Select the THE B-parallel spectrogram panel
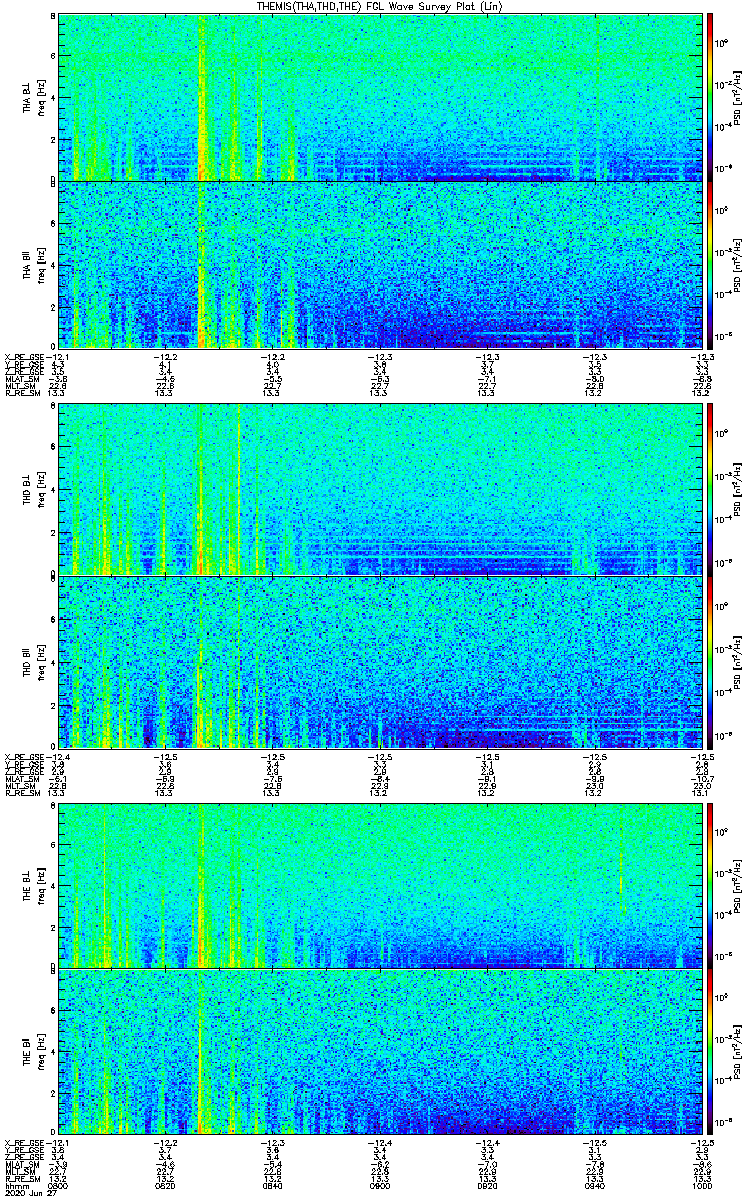The height and width of the screenshot is (1200, 750). coord(380,1052)
